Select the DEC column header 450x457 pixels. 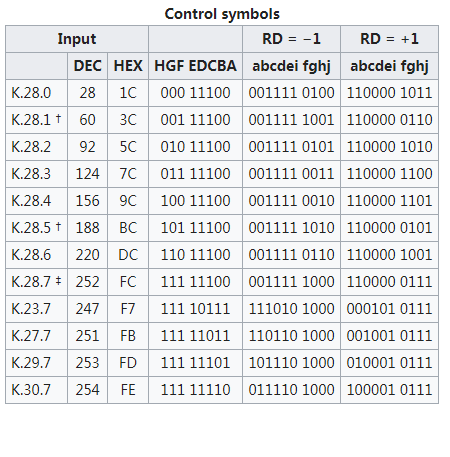click(x=87, y=66)
